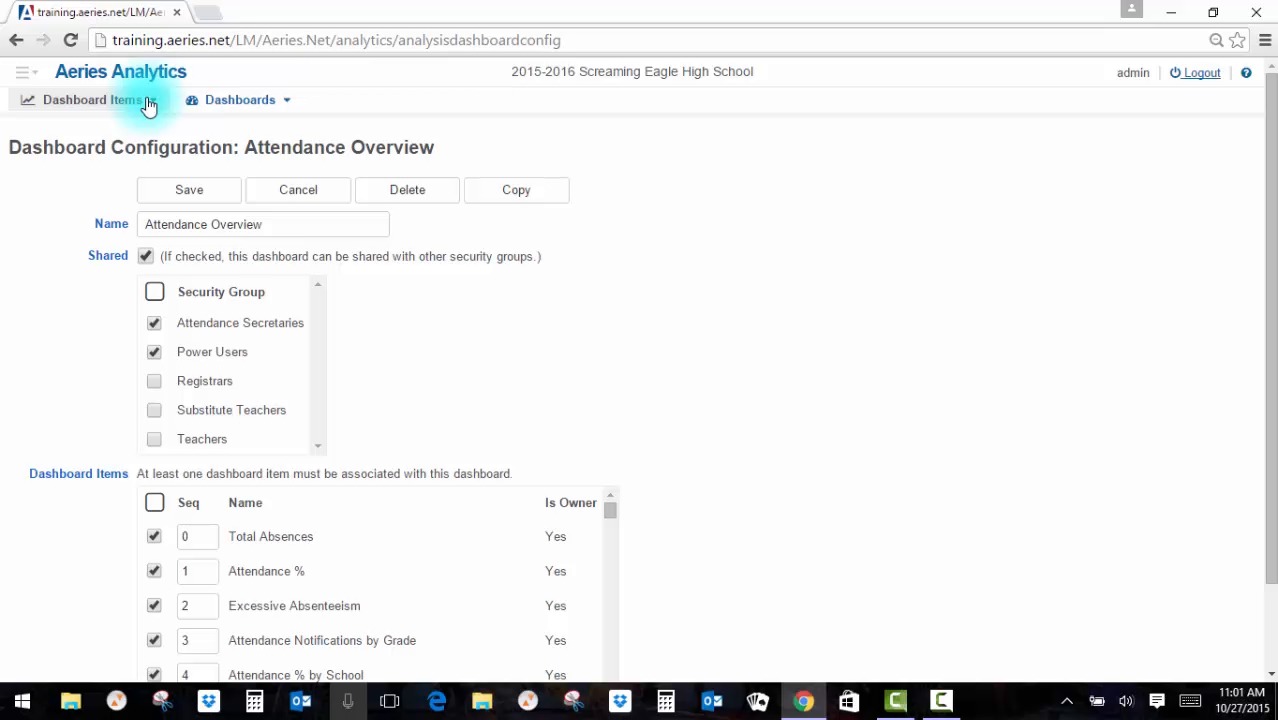The image size is (1278, 720).
Task: Save the dashboard configuration
Action: click(189, 190)
